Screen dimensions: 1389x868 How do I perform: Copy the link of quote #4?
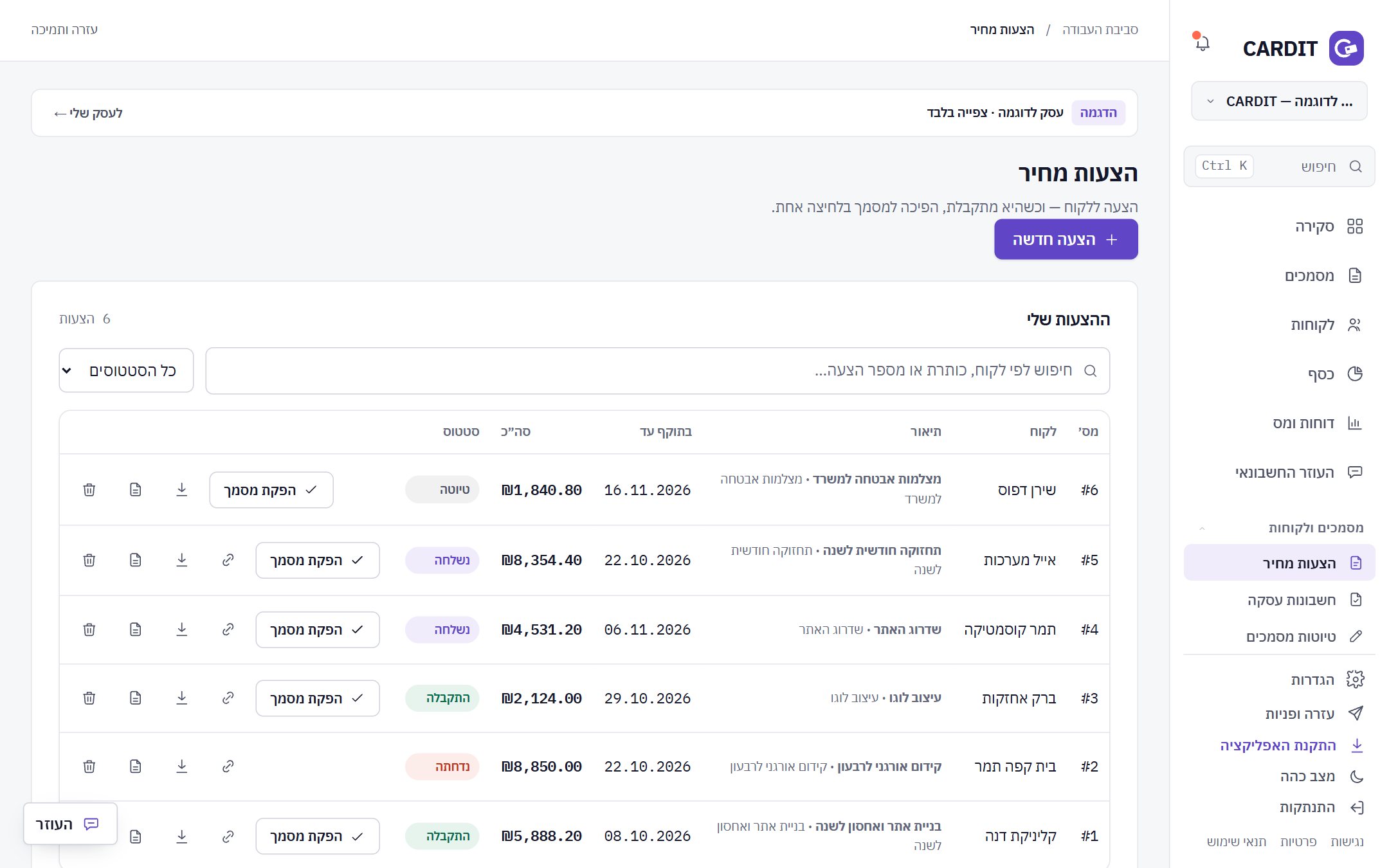click(228, 629)
